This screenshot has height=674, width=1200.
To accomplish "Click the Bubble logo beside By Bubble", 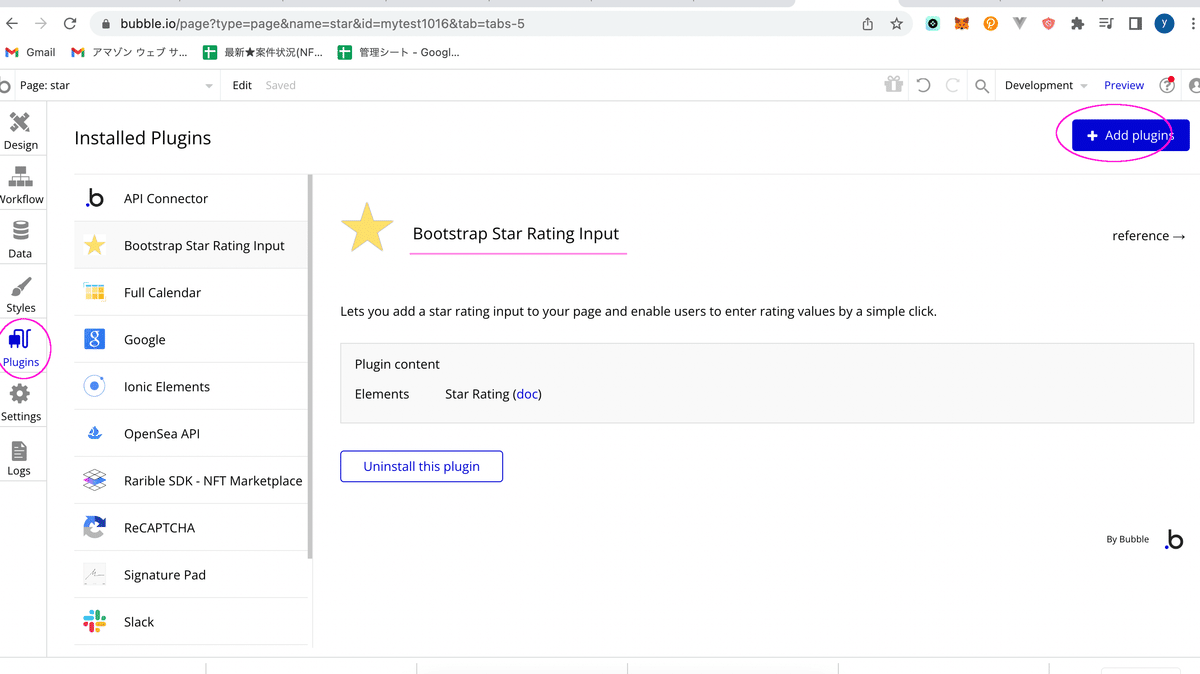I will pyautogui.click(x=1174, y=540).
